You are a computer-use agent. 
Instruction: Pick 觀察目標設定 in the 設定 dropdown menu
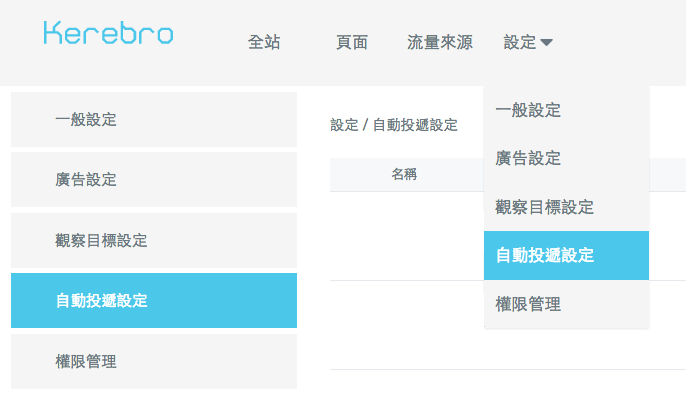[x=566, y=207]
